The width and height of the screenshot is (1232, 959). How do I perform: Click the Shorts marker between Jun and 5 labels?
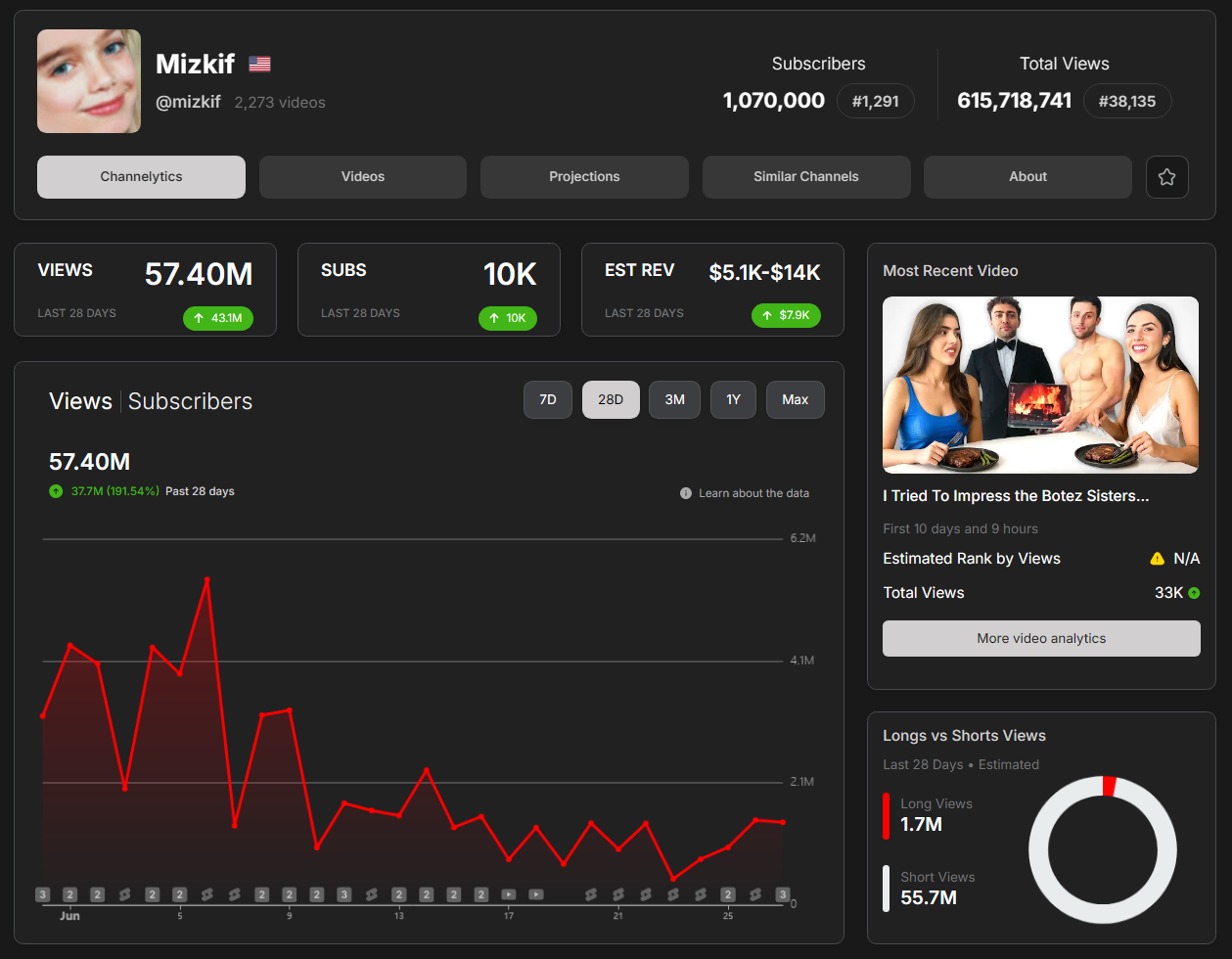tap(124, 894)
